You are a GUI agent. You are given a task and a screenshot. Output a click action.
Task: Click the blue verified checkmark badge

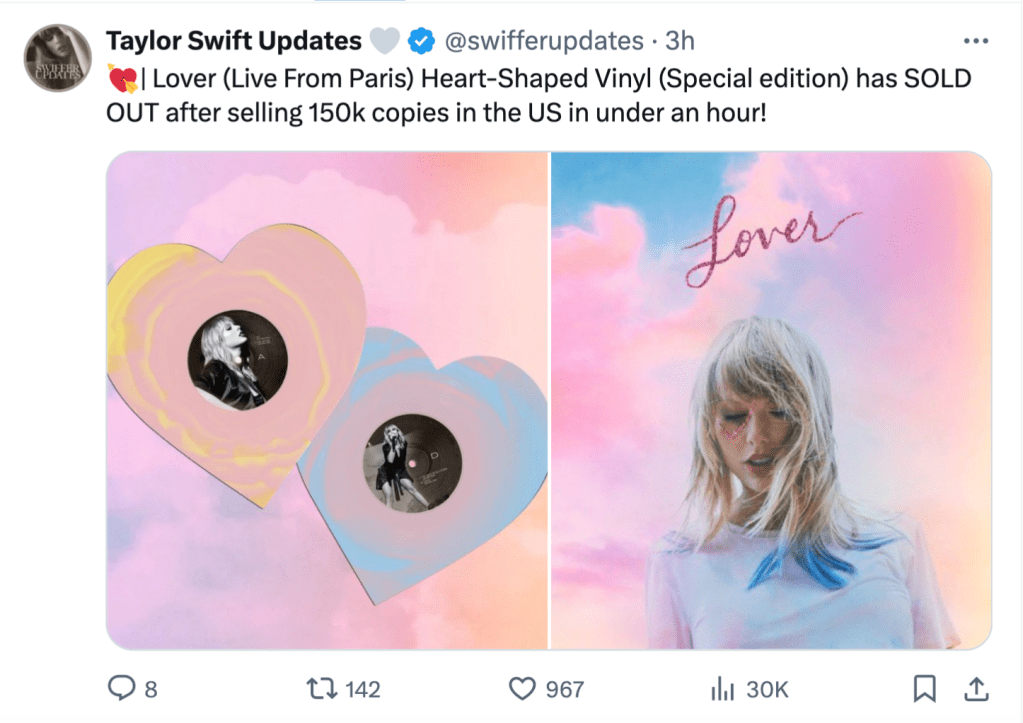[419, 40]
